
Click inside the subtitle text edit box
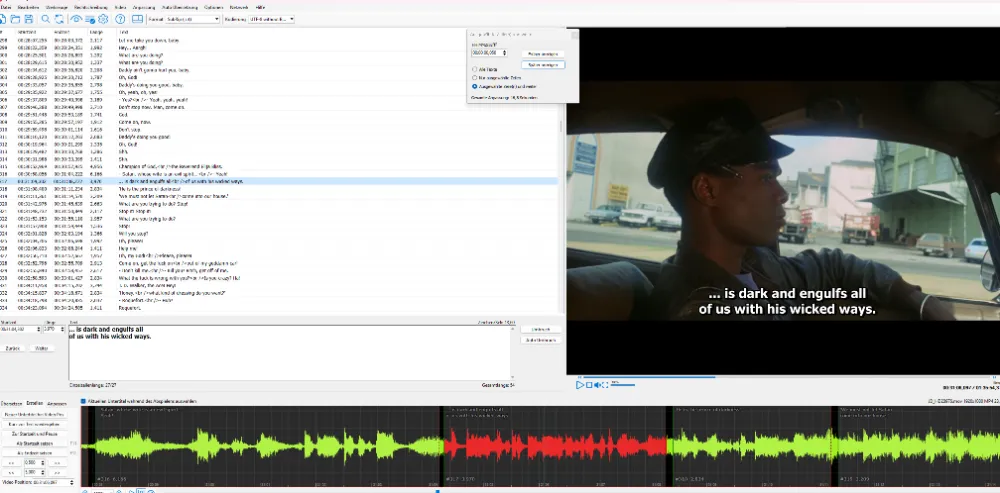[290, 352]
